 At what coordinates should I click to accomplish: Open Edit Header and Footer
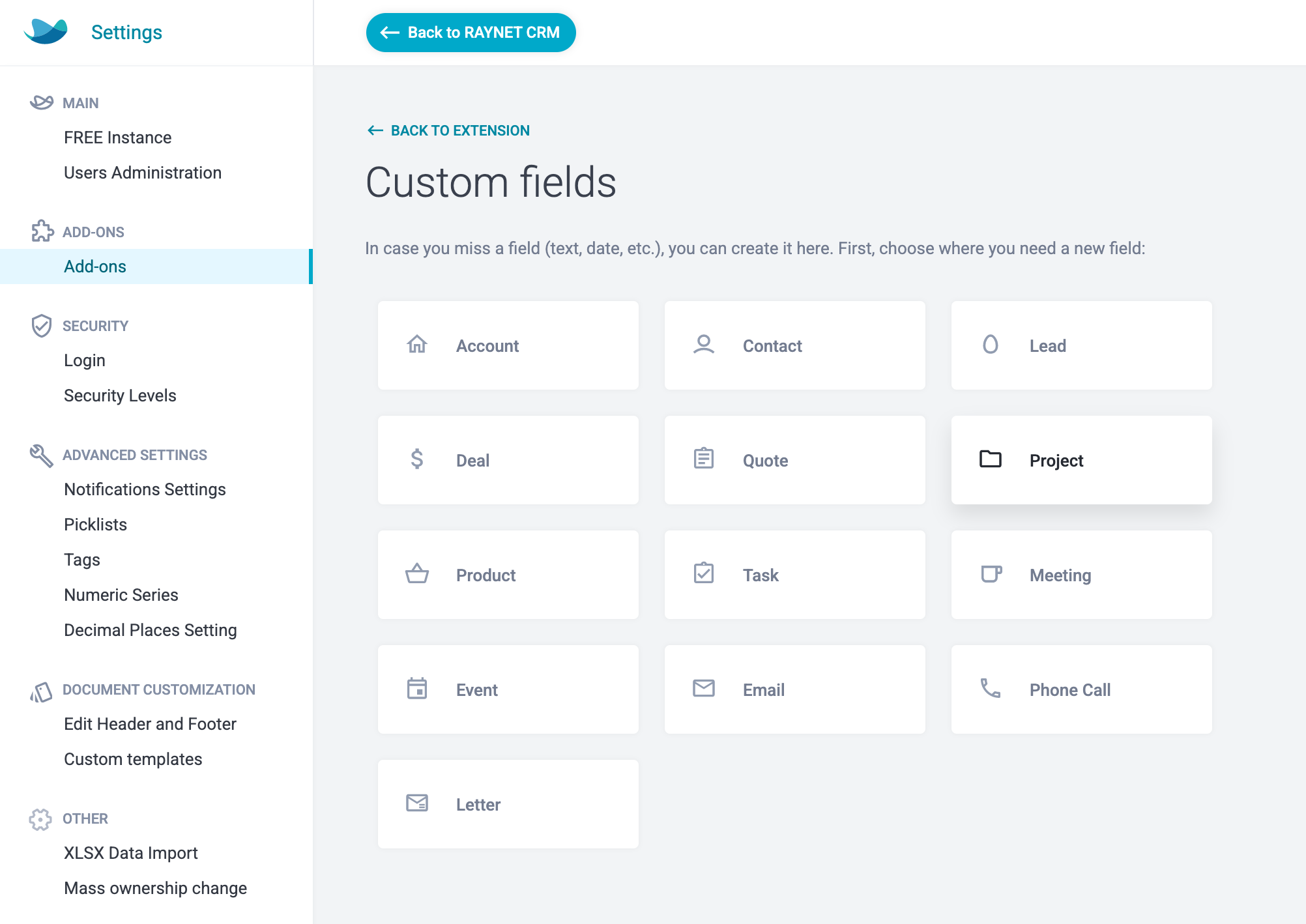(x=151, y=724)
